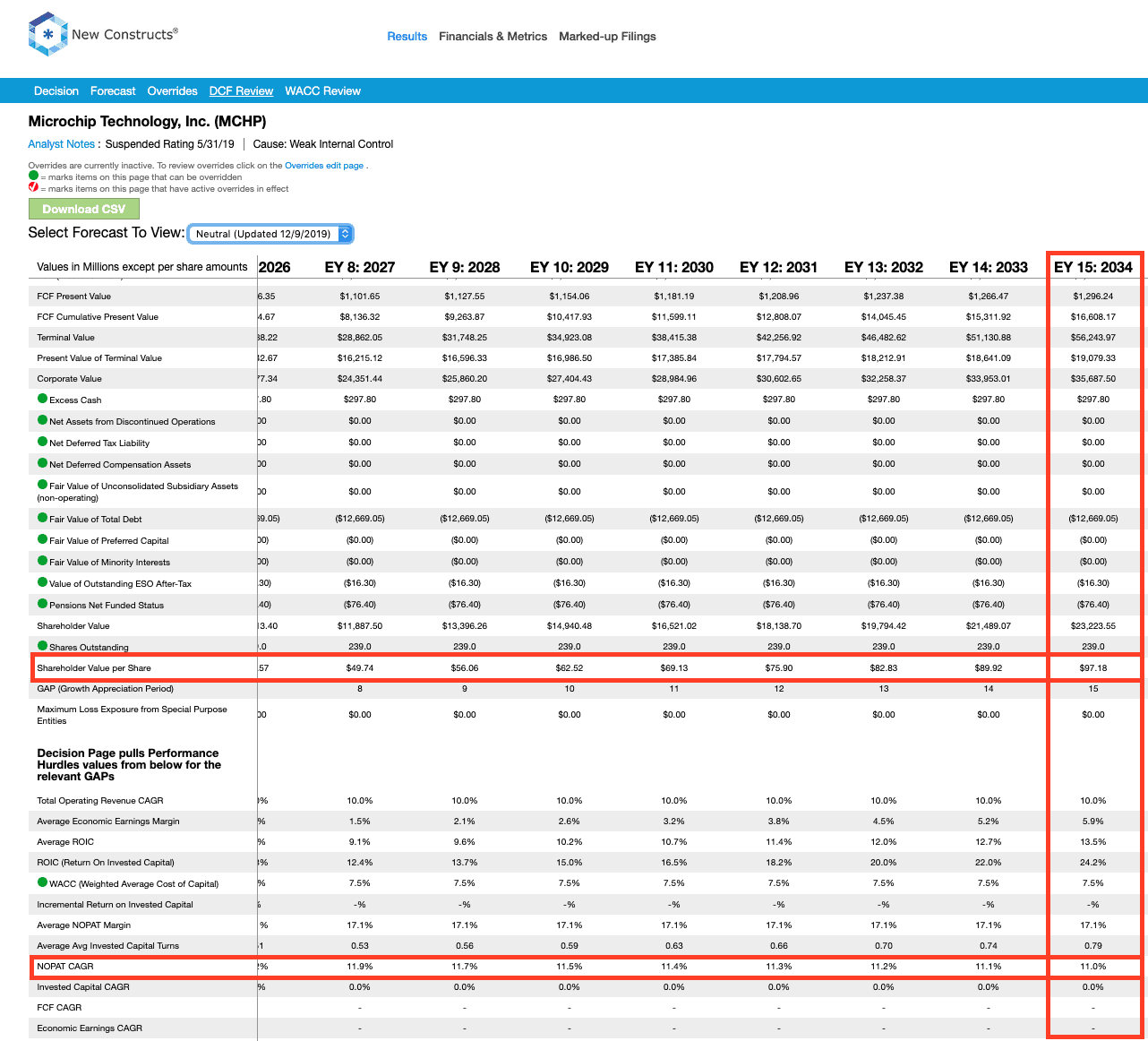
Task: Open Marked-up Filings tab
Action: pyautogui.click(x=607, y=37)
